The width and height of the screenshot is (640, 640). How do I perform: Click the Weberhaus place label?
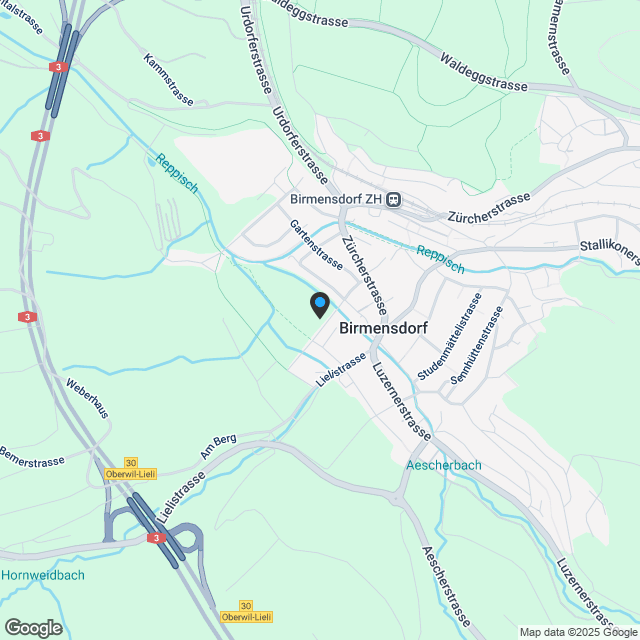[87, 398]
